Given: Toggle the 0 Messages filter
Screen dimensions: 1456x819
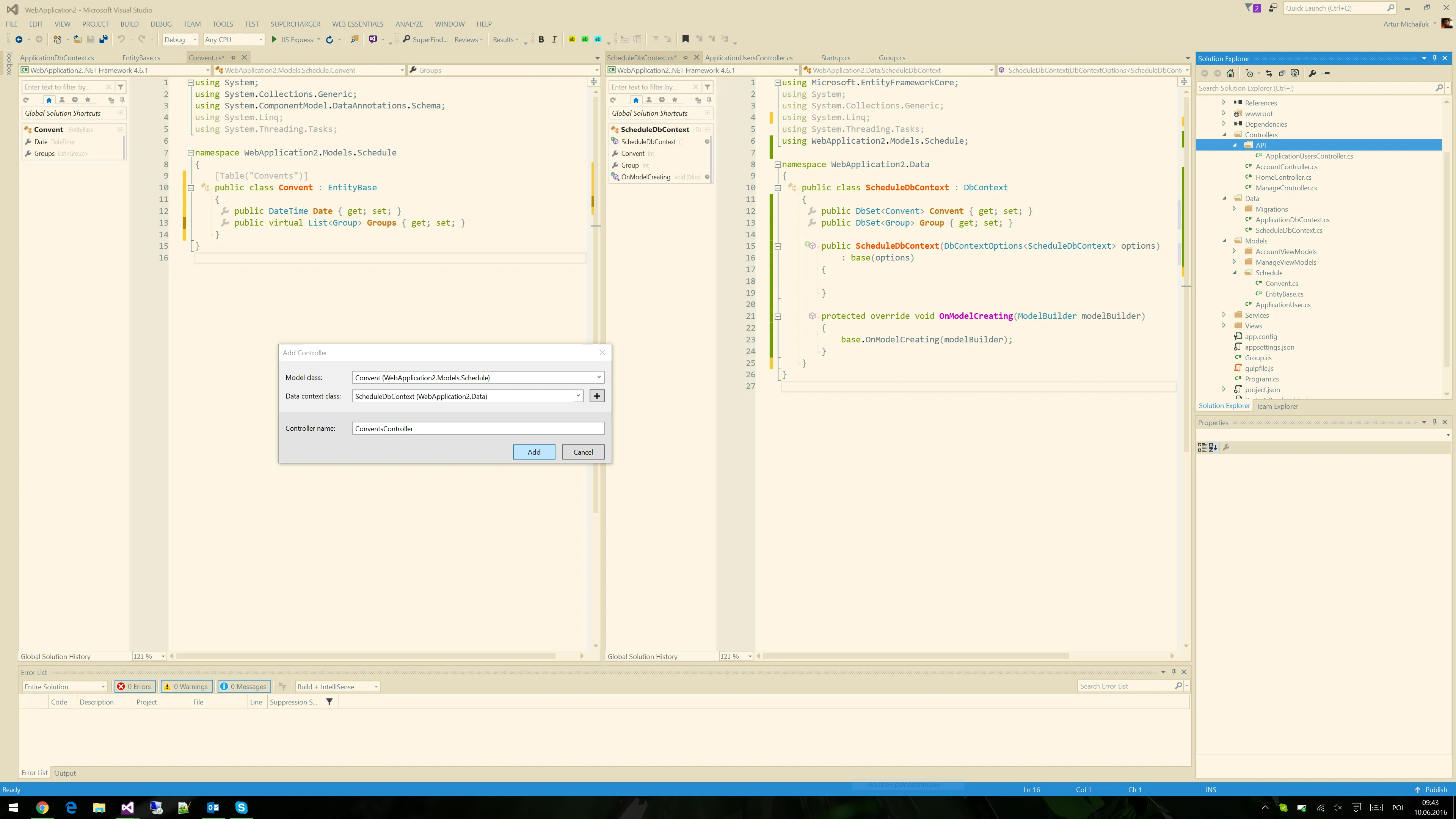Looking at the screenshot, I should coord(243,686).
